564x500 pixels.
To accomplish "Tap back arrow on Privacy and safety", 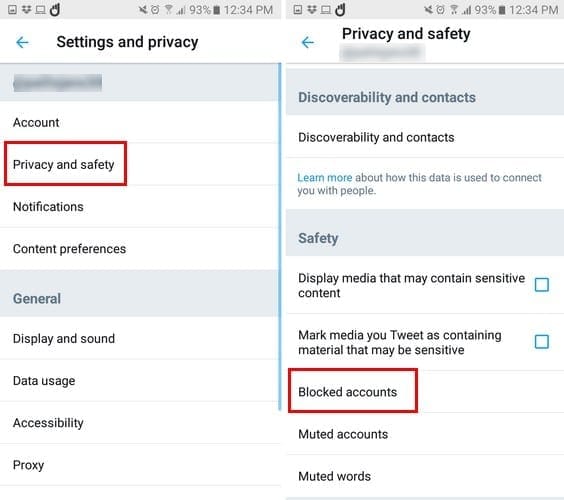I will click(308, 42).
